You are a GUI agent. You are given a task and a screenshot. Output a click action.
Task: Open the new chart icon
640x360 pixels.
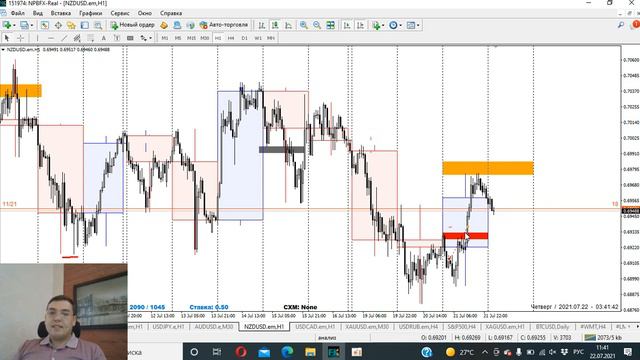7,25
